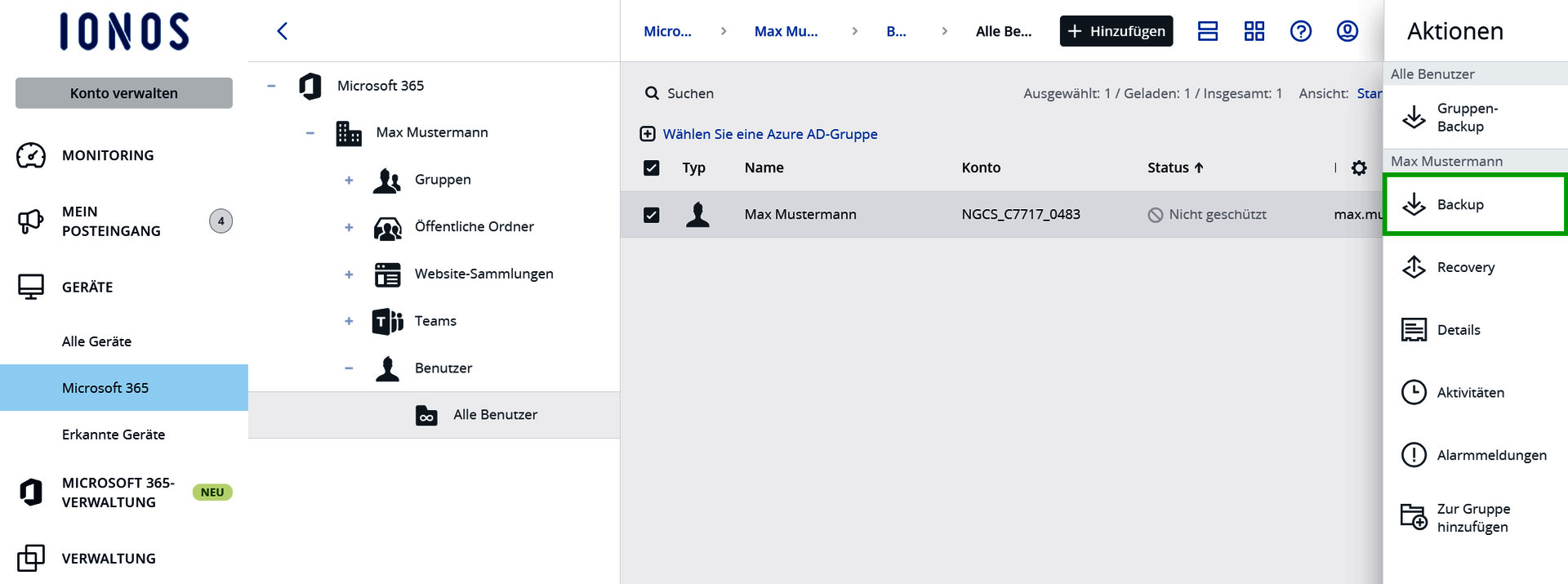Viewport: 1568px width, 584px height.
Task: Sort by the Status column
Action: pyautogui.click(x=1175, y=167)
